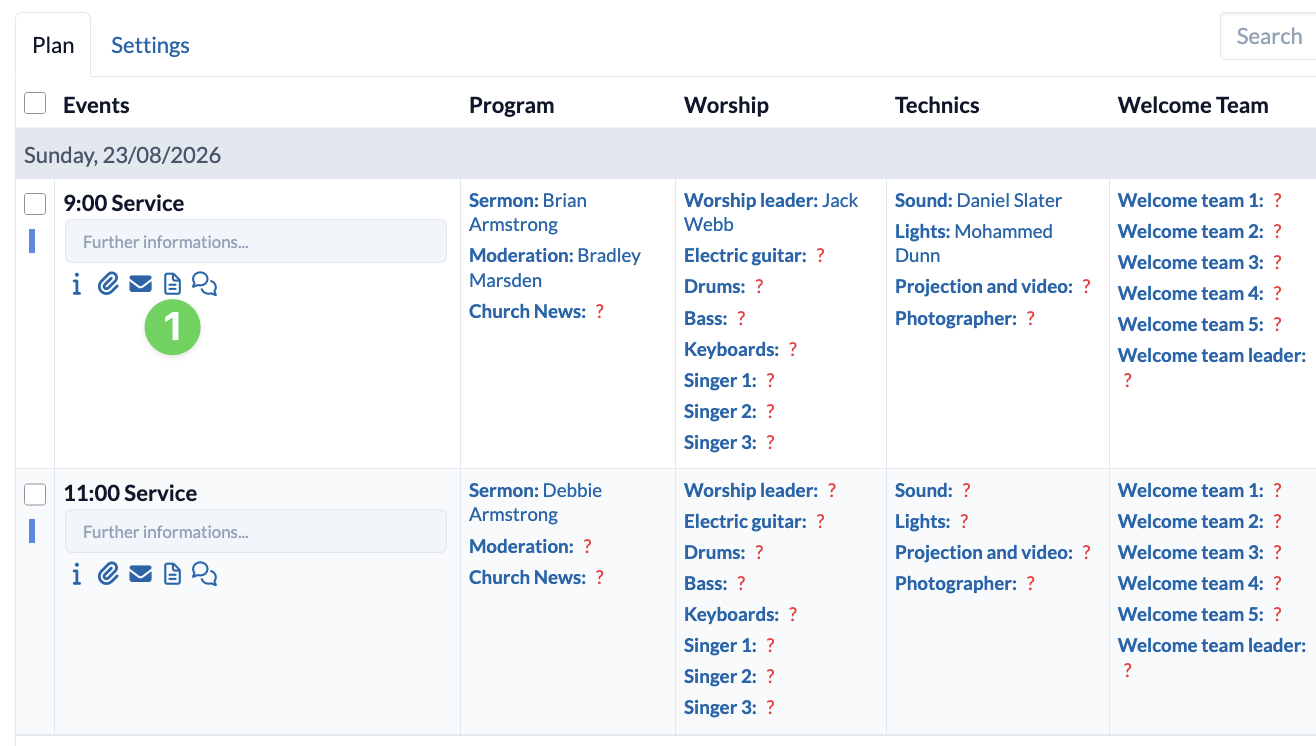The width and height of the screenshot is (1316, 746).
Task: Assign Welcome team leader for 9:00 Service
Action: (x=1212, y=367)
